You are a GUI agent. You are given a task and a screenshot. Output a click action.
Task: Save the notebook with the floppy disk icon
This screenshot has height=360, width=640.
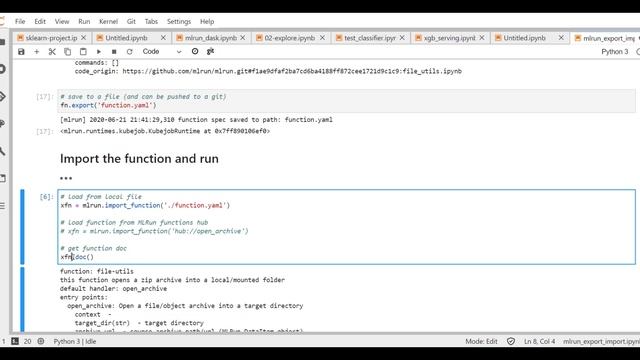pyautogui.click(x=21, y=51)
